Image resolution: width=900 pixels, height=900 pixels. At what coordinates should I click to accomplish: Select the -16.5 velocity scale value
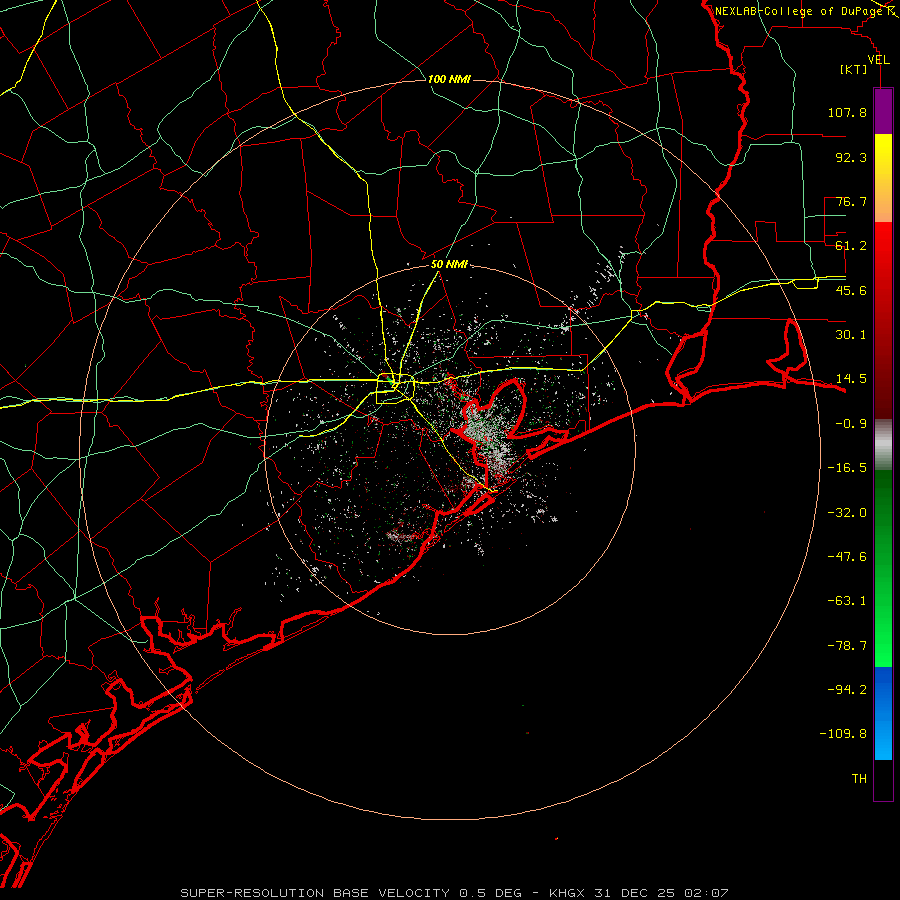(847, 468)
